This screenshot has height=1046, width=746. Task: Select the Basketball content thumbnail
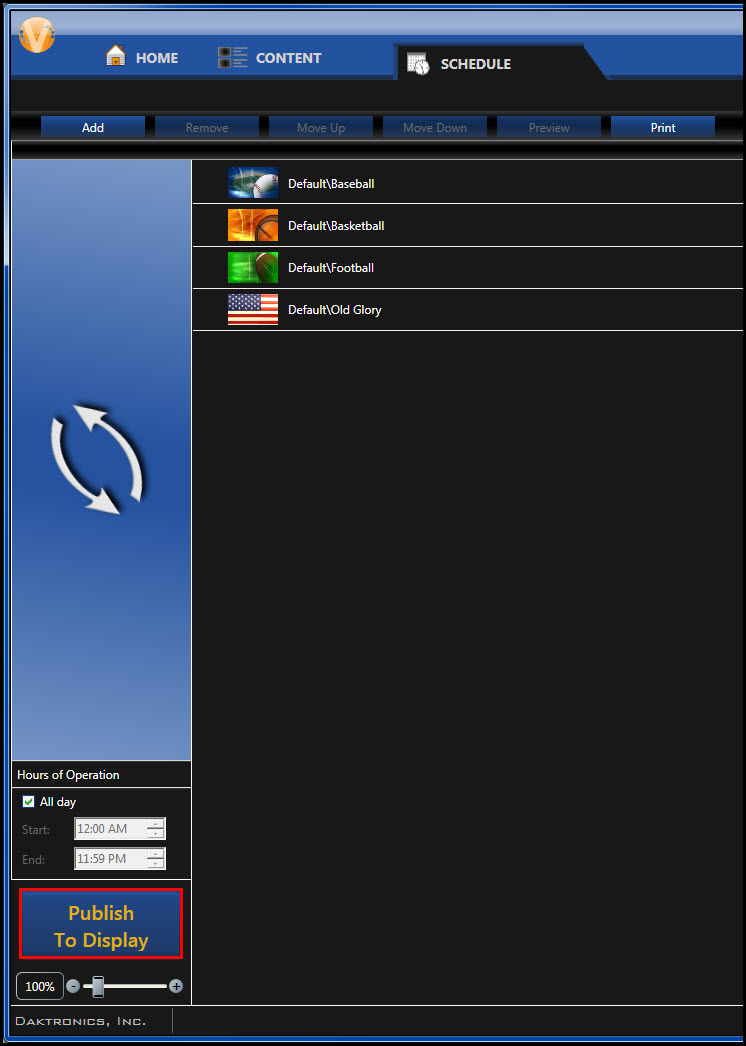252,226
